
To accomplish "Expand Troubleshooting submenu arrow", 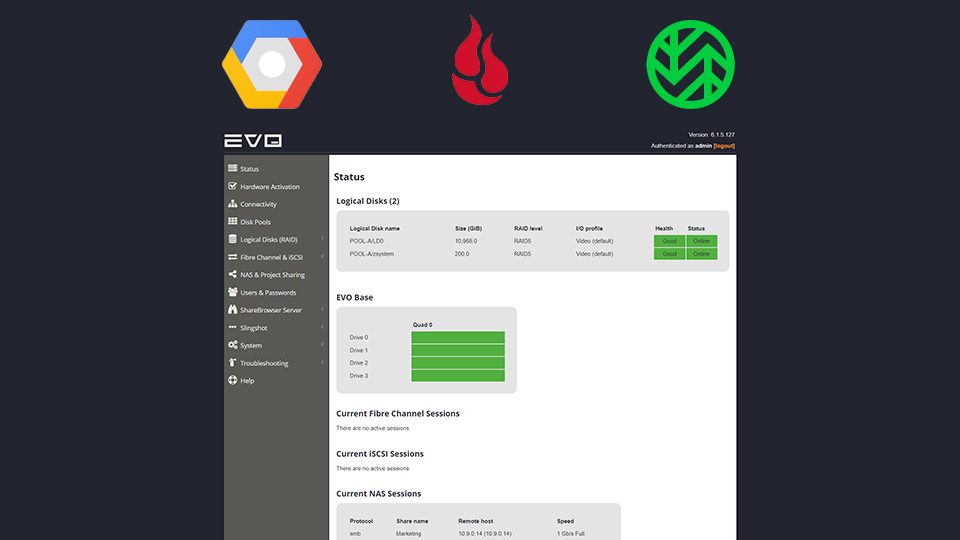I will (322, 362).
